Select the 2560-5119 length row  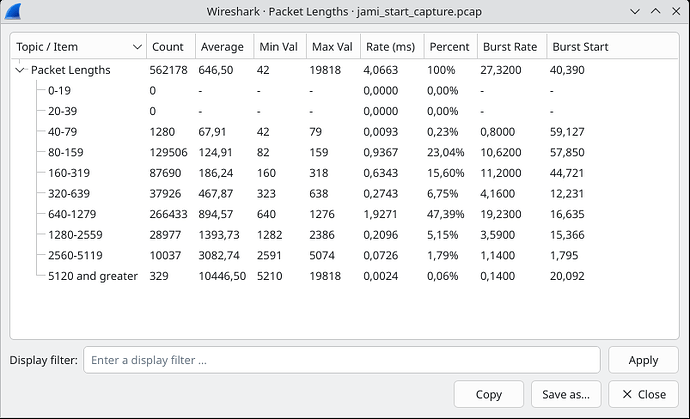click(344, 255)
